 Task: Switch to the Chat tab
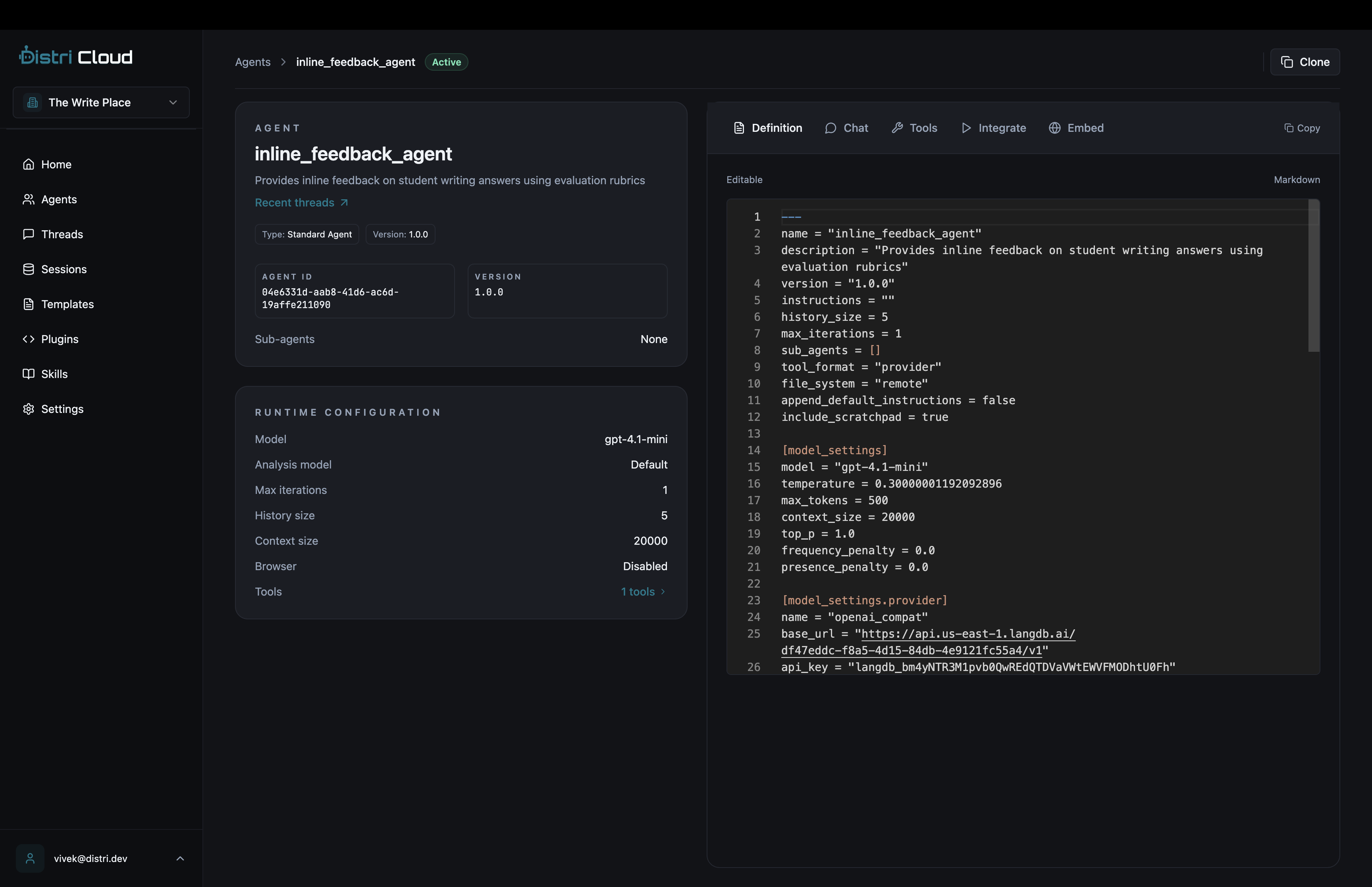[x=846, y=128]
